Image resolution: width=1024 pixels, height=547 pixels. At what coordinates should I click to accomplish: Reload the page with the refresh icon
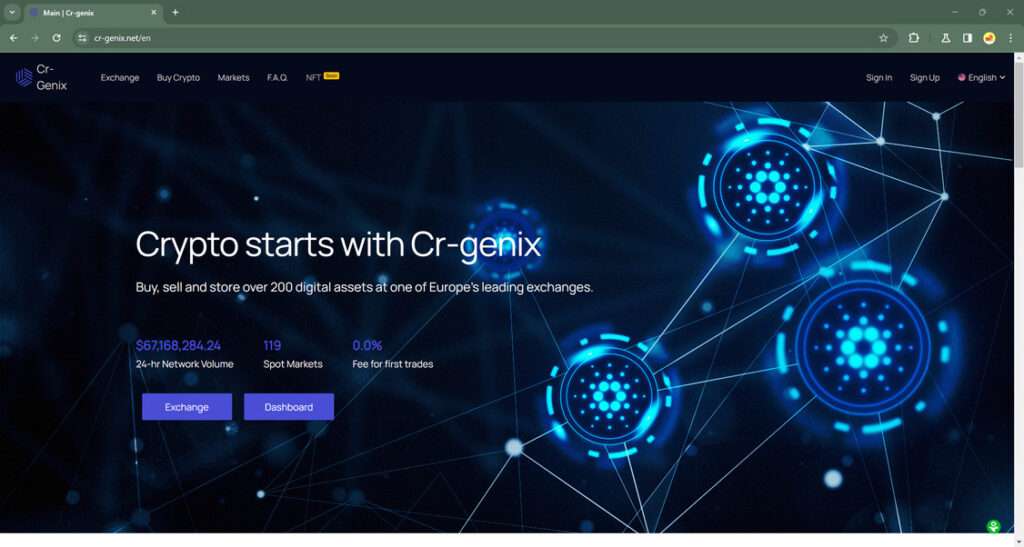coord(56,39)
